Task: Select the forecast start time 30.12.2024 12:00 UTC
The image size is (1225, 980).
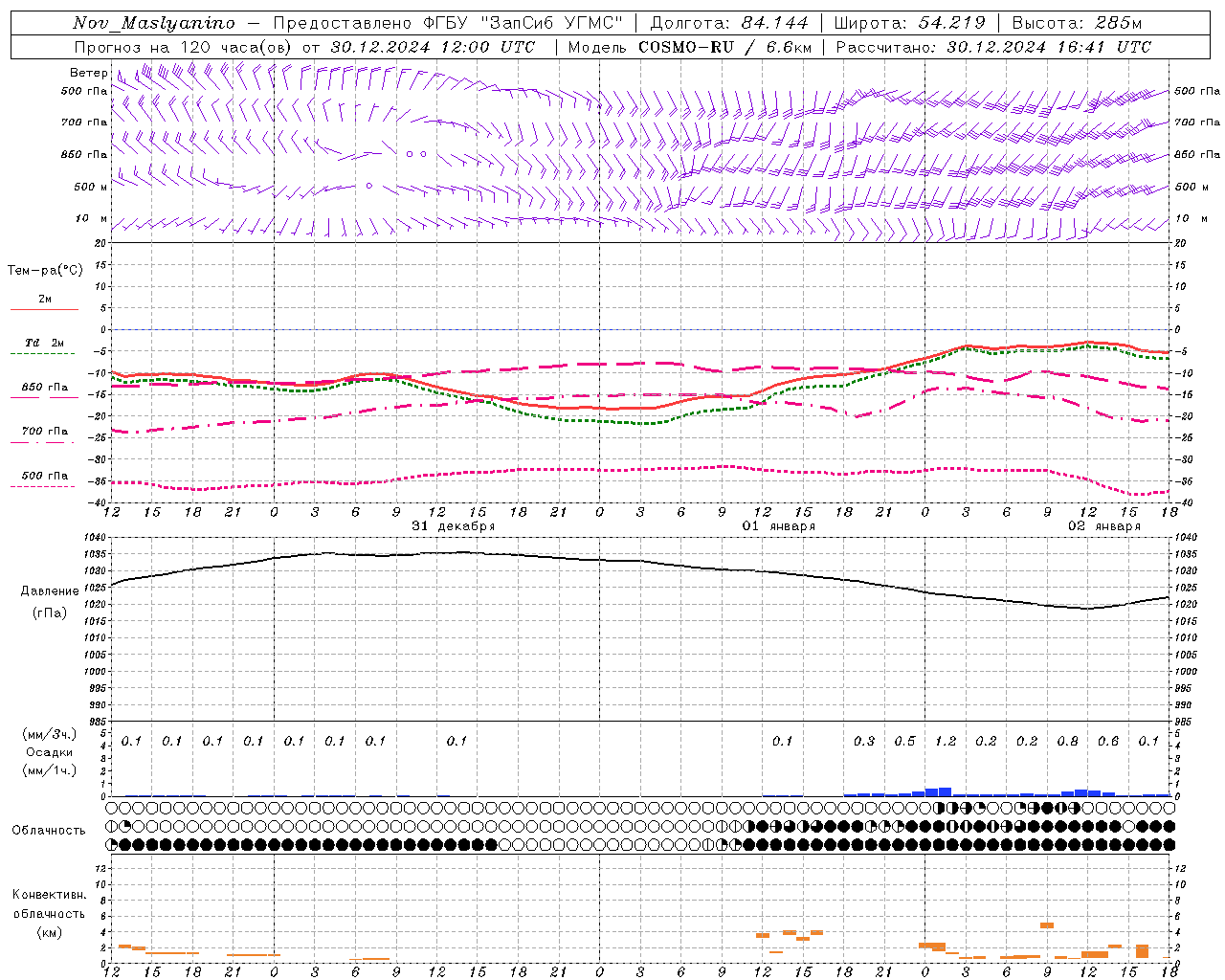Action: pos(434,47)
